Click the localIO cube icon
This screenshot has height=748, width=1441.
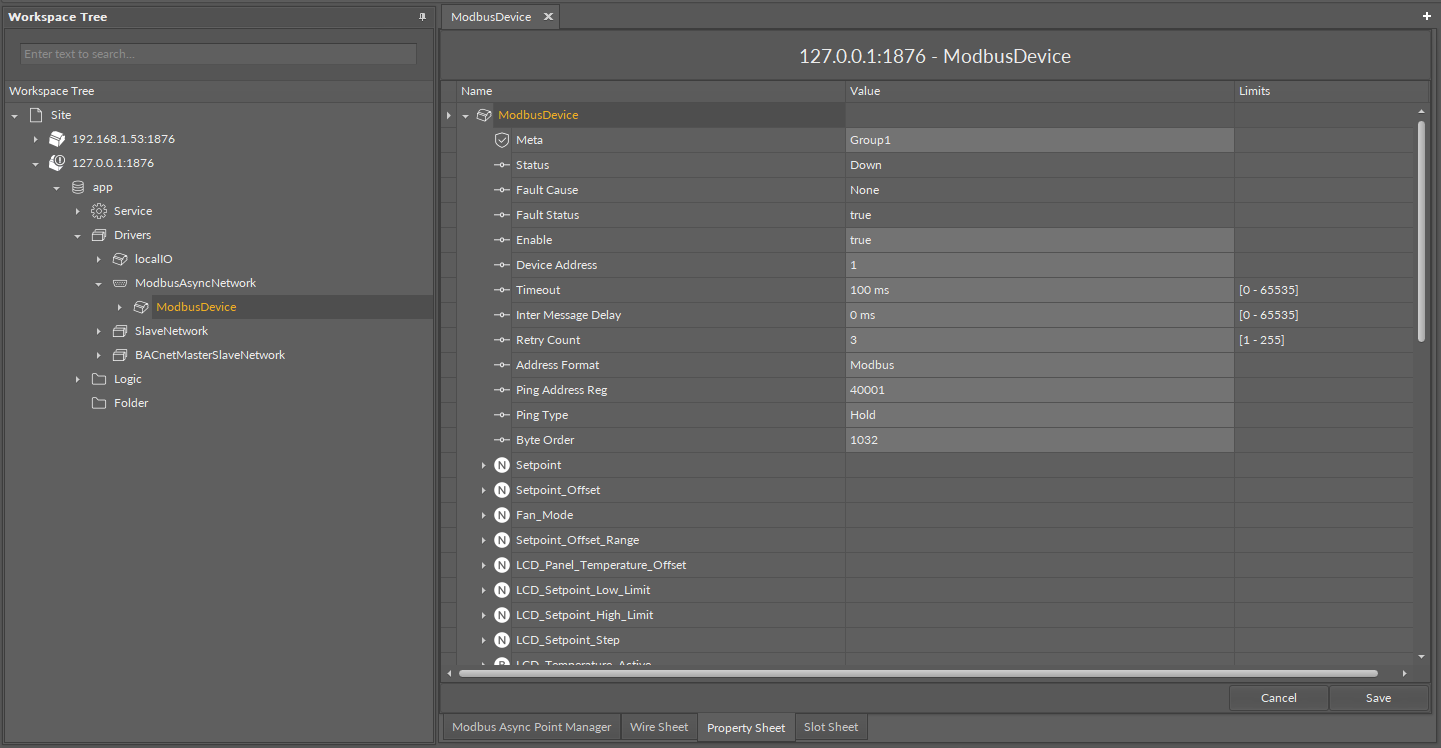pyautogui.click(x=119, y=259)
